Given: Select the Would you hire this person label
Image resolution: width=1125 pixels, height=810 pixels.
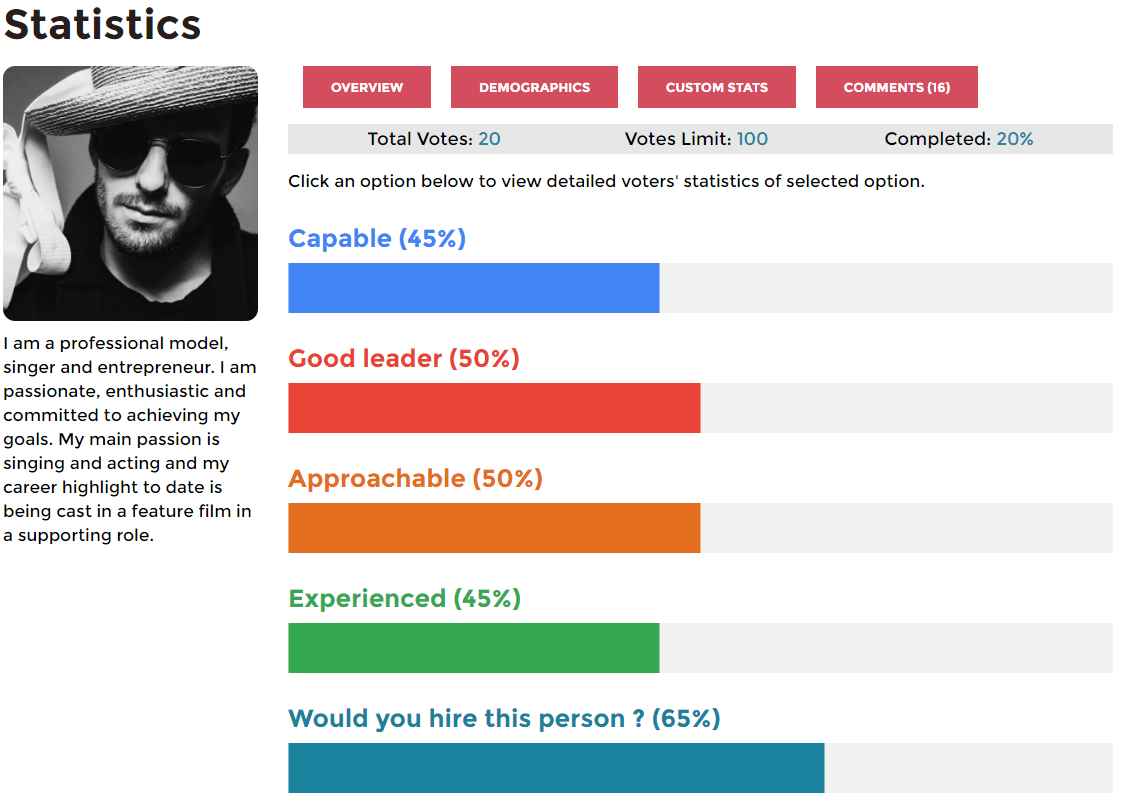Looking at the screenshot, I should tap(504, 717).
